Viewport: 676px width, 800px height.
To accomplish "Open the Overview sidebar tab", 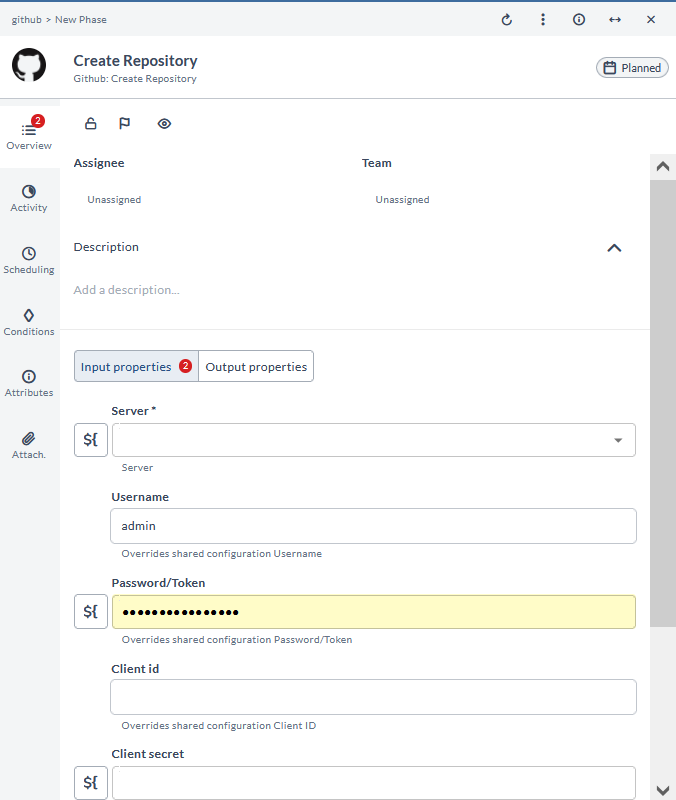I will point(29,135).
